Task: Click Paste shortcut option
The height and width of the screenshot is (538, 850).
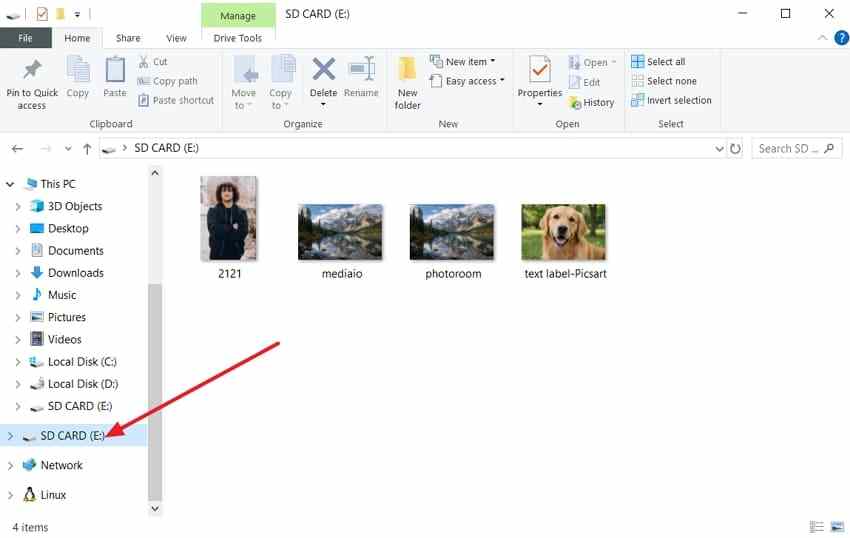Action: coord(176,100)
